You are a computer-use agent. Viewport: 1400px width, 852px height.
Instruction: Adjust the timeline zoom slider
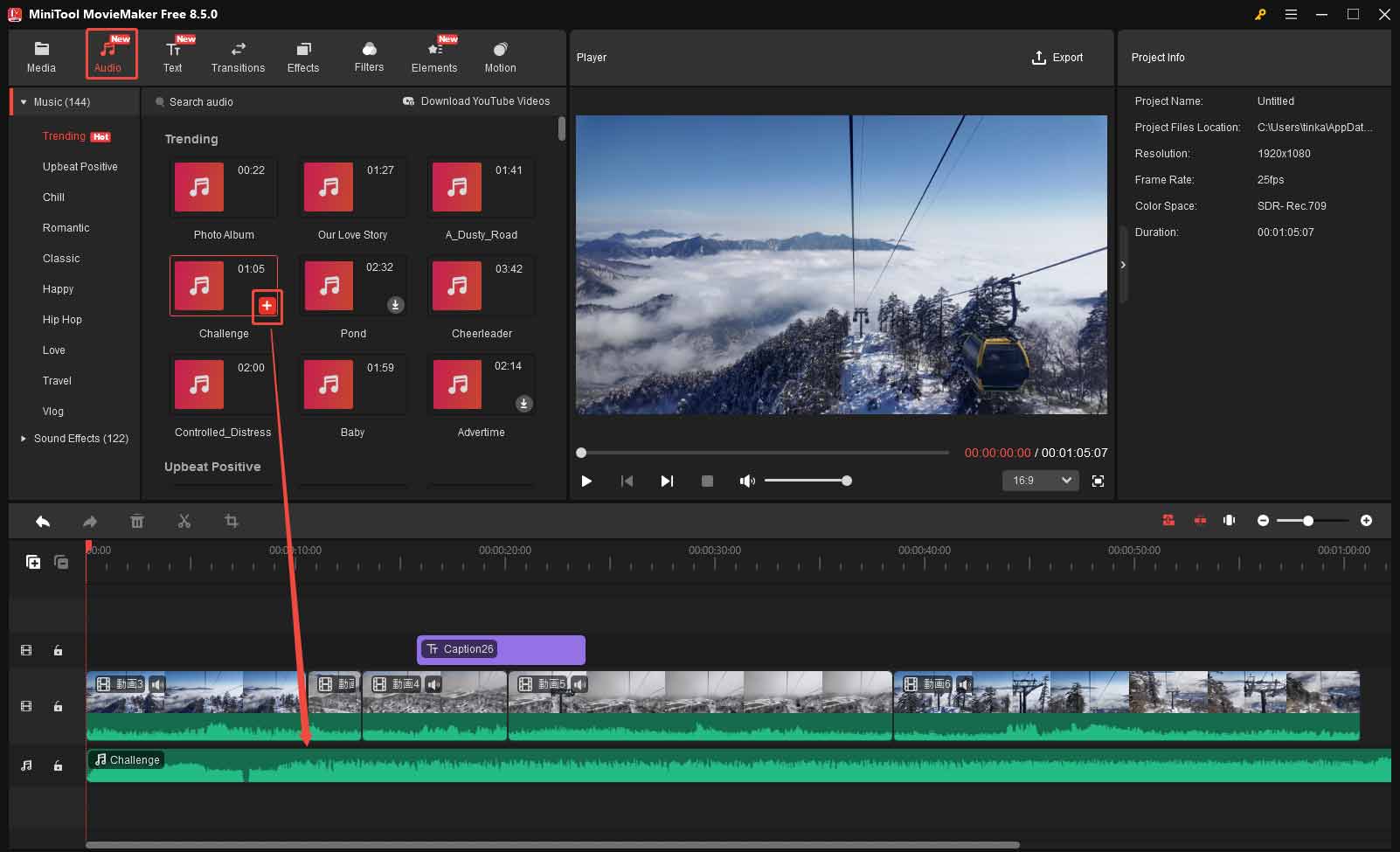[1310, 520]
